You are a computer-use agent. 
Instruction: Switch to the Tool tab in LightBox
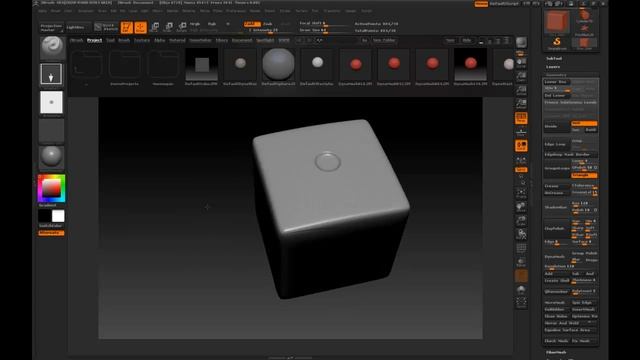click(110, 40)
